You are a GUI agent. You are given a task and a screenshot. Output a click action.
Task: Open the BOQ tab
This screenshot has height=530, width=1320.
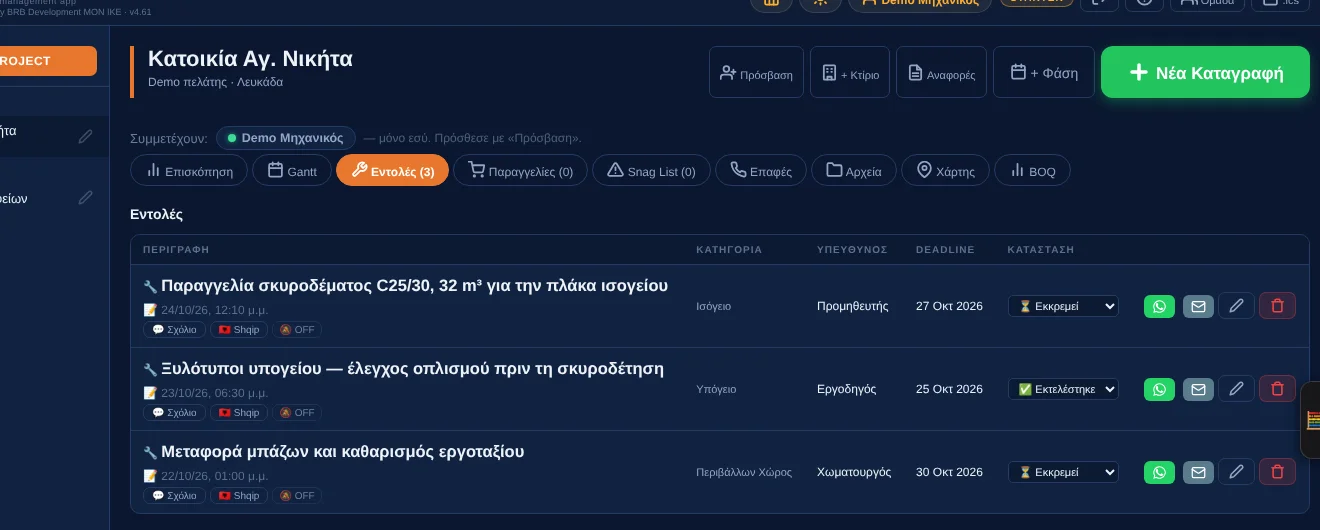click(1032, 171)
